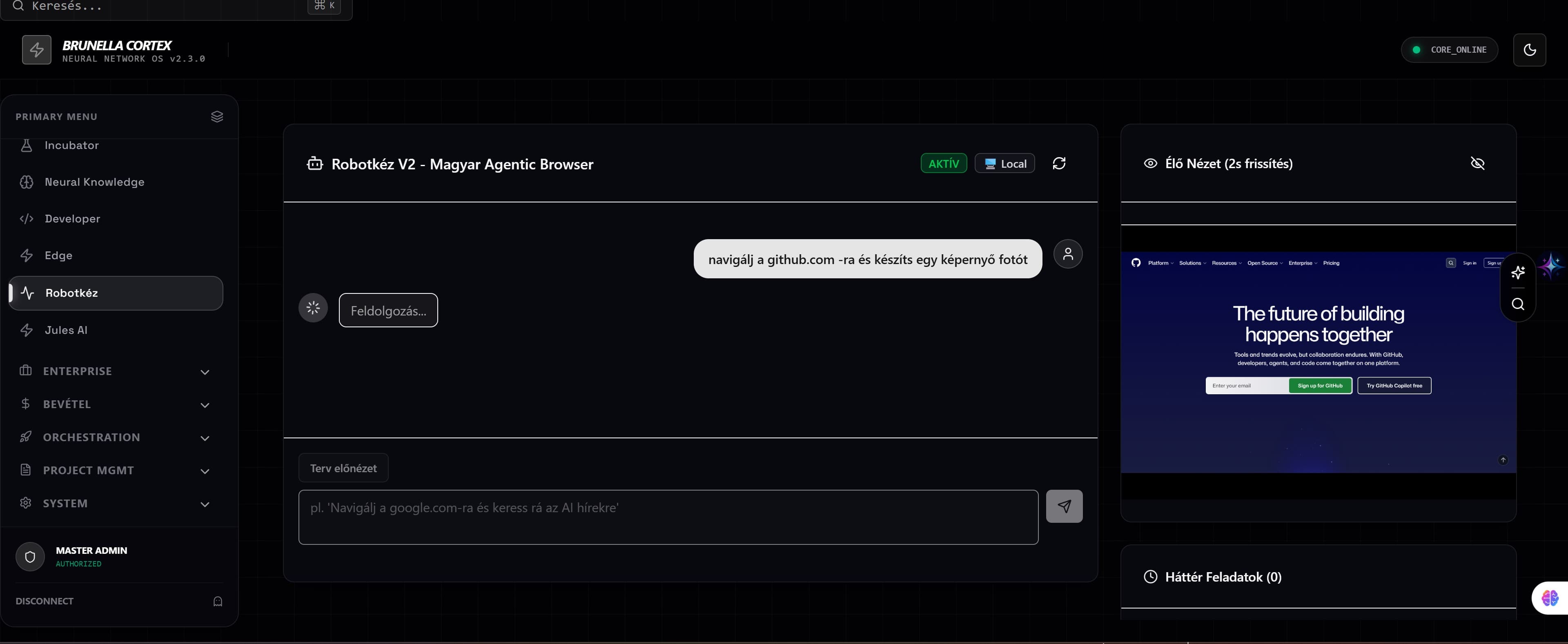
Task: Toggle dark mode with the moon icon
Action: pos(1530,50)
